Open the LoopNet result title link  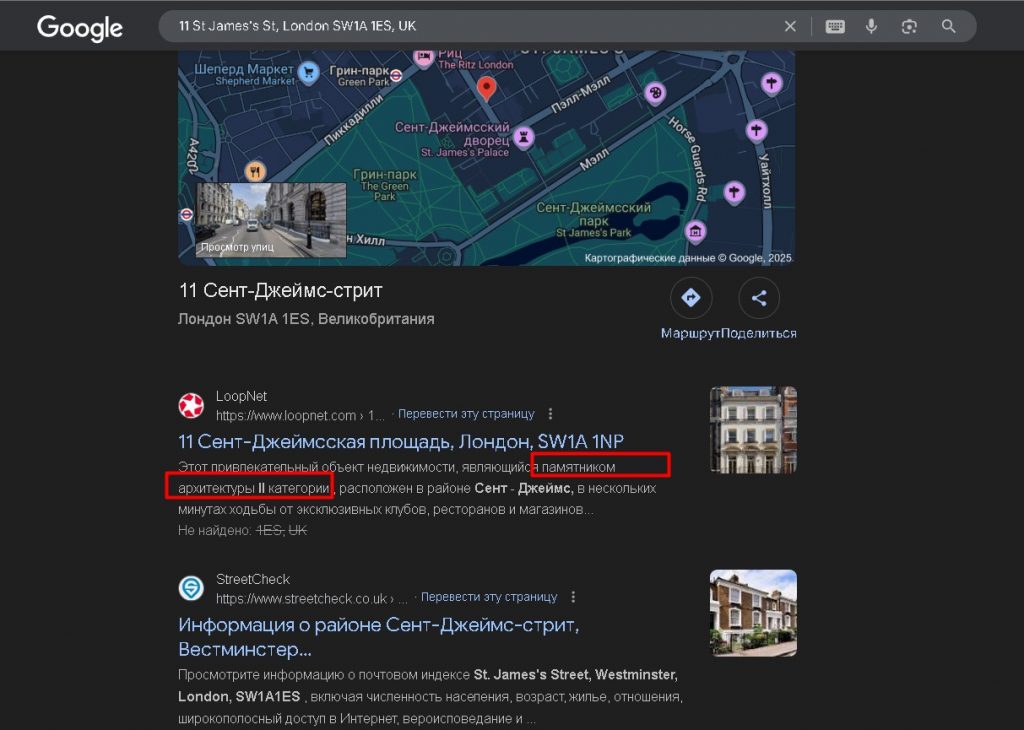pos(401,441)
